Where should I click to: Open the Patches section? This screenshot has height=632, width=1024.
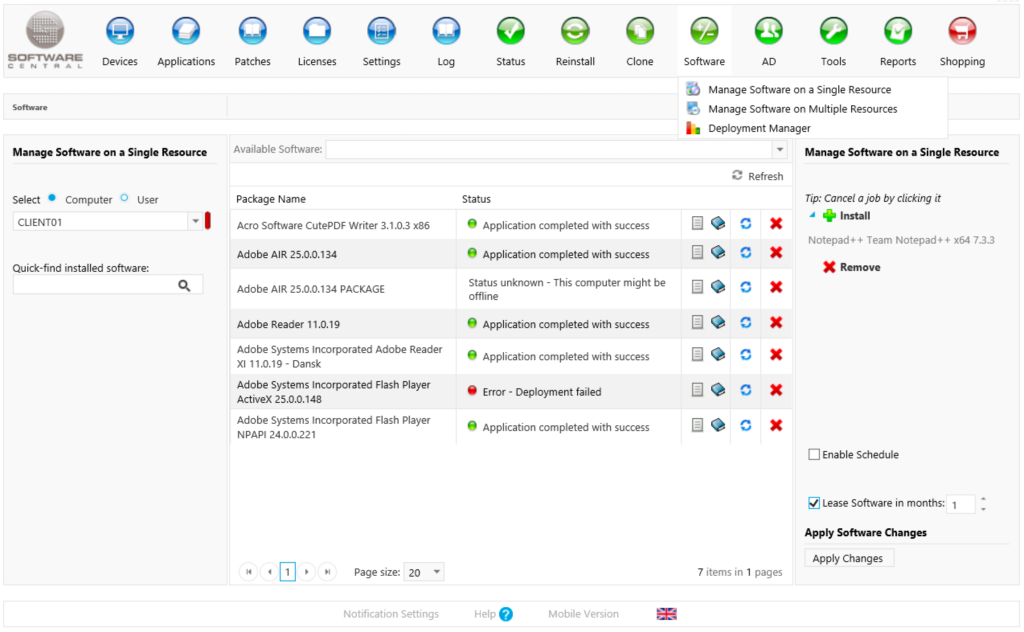[252, 42]
